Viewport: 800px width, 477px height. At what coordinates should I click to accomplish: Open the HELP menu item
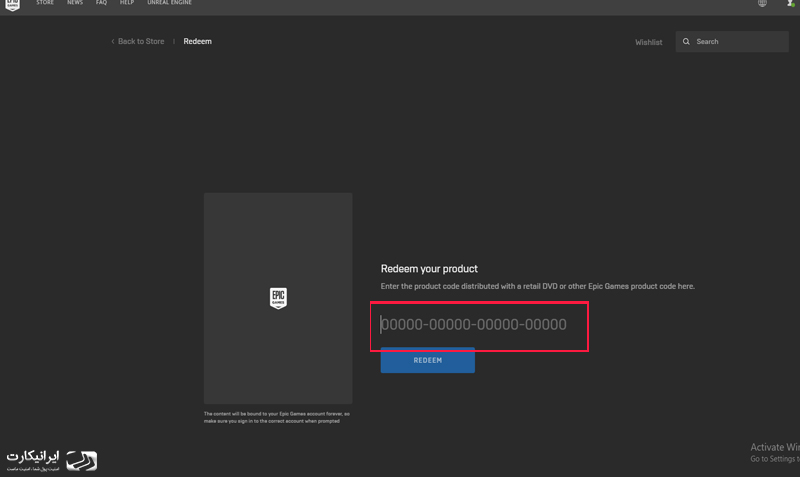[127, 3]
